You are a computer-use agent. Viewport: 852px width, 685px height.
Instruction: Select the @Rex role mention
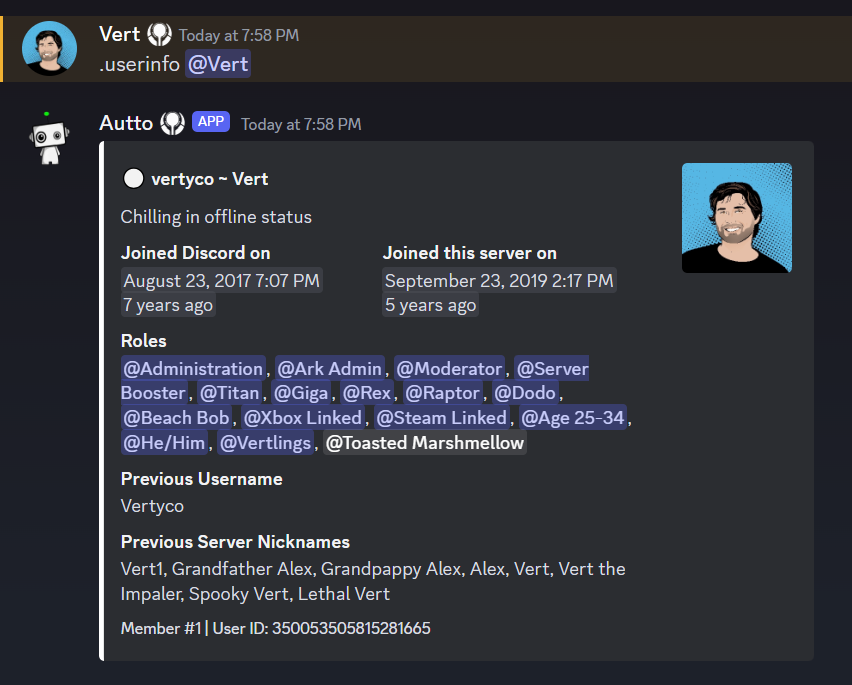[x=367, y=393]
